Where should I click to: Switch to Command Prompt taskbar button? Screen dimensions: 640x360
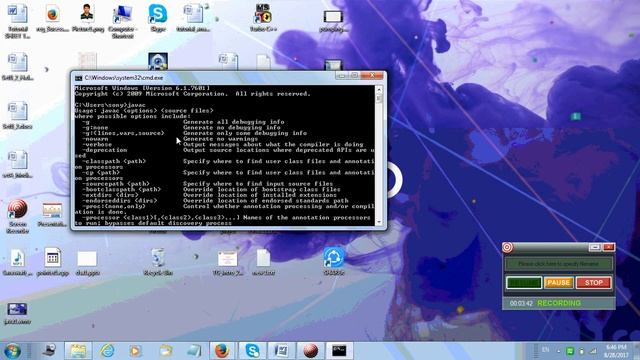(x=340, y=351)
